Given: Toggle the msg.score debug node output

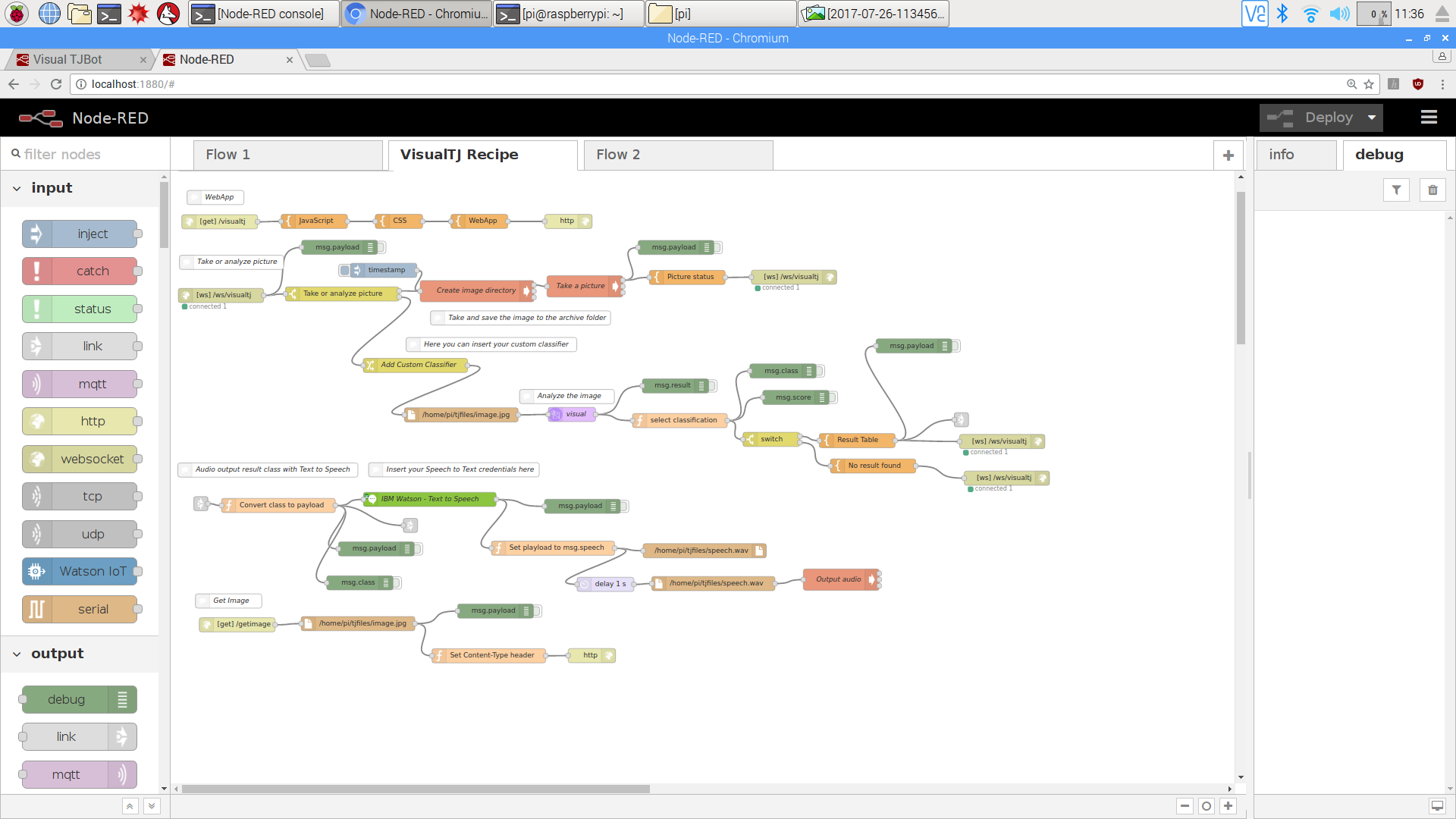Looking at the screenshot, I should pos(833,397).
